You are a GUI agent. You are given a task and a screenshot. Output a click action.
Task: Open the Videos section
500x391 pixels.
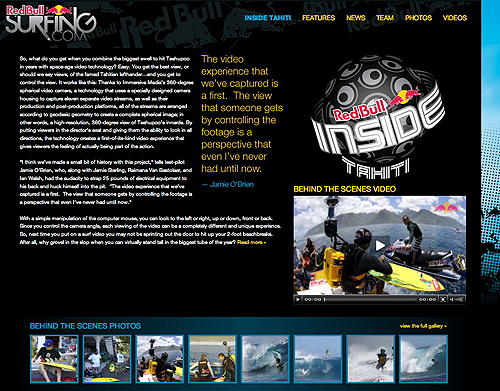455,18
